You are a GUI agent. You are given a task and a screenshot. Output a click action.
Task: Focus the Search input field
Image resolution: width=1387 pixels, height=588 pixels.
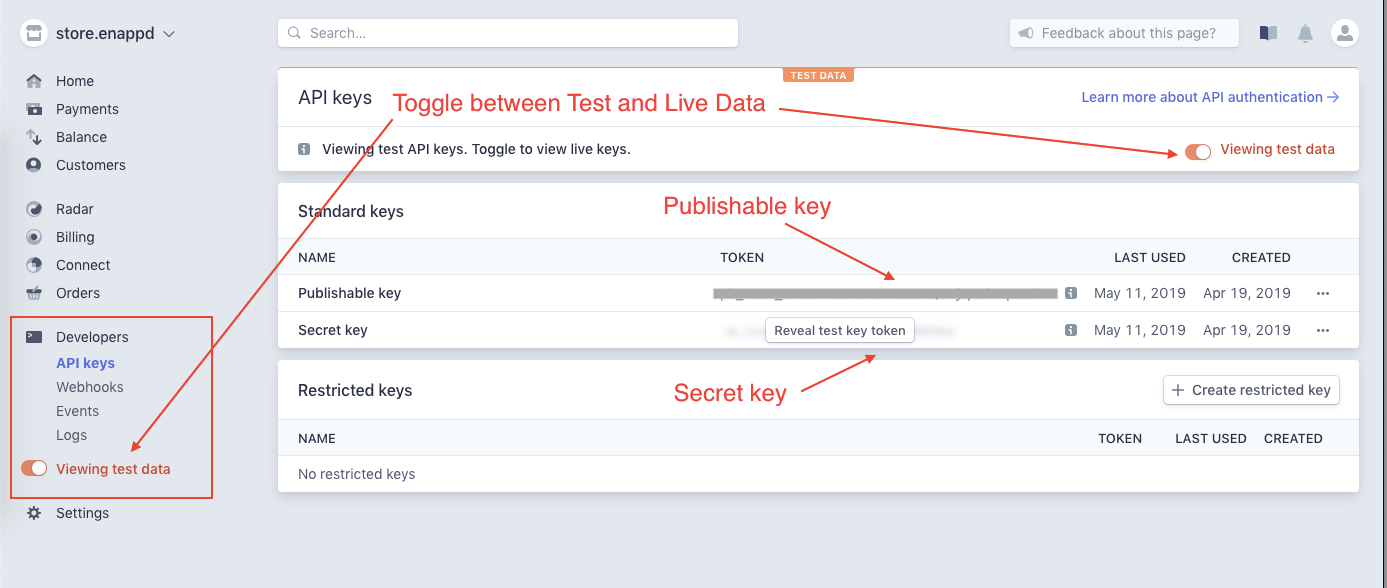(508, 33)
